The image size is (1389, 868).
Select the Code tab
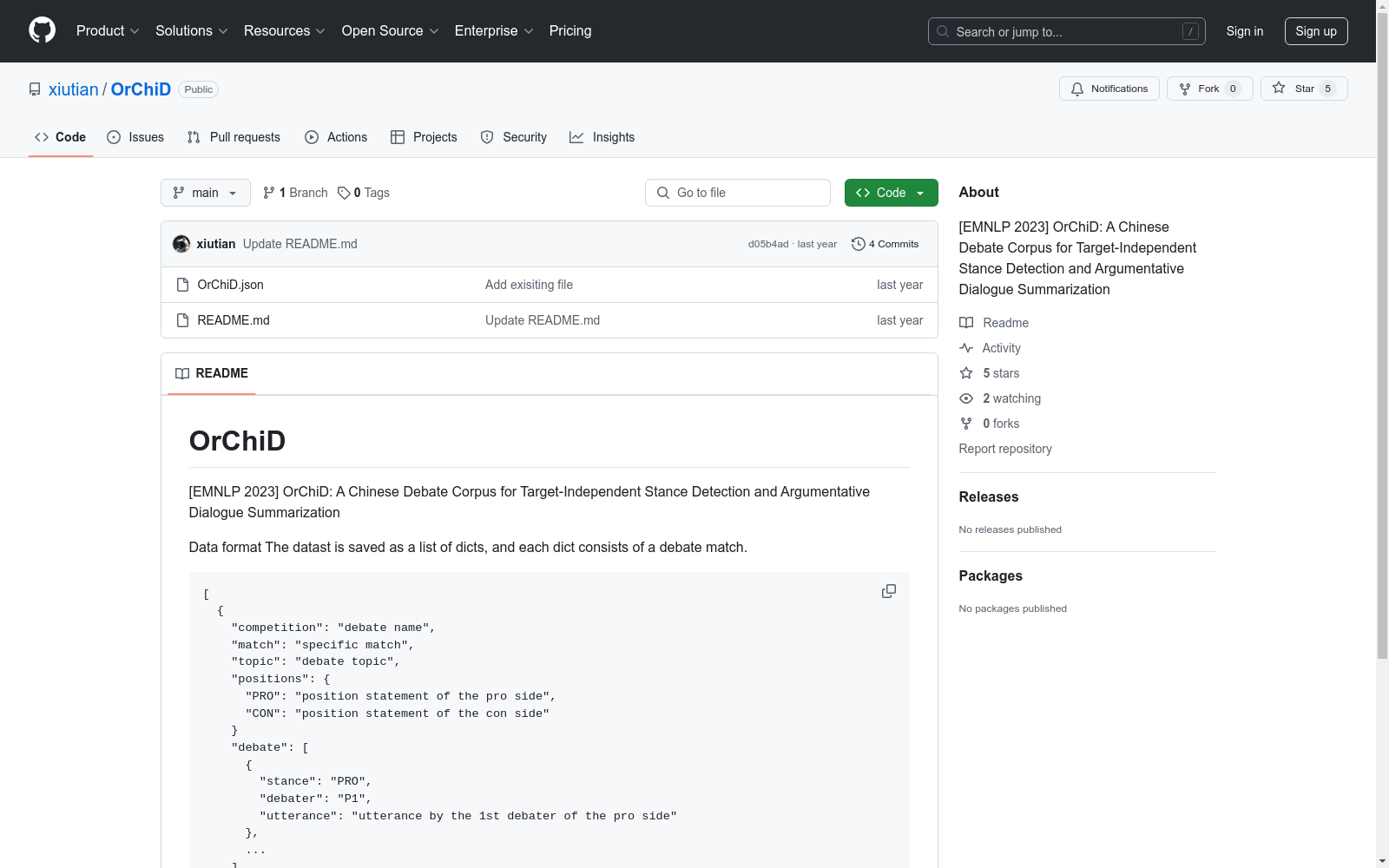click(x=61, y=137)
